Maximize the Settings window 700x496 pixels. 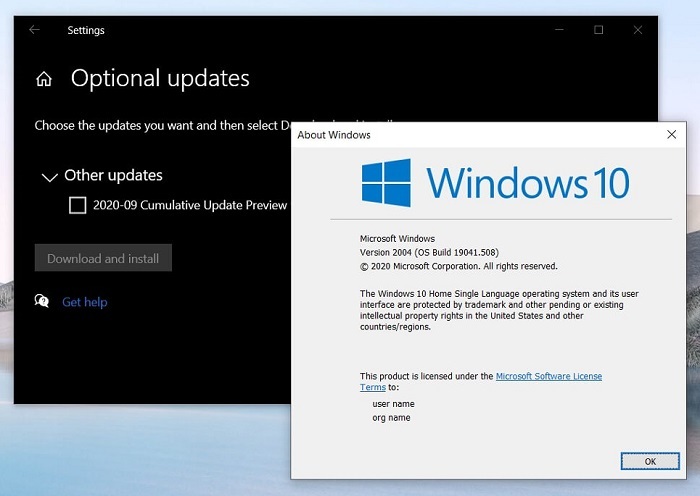(x=599, y=30)
